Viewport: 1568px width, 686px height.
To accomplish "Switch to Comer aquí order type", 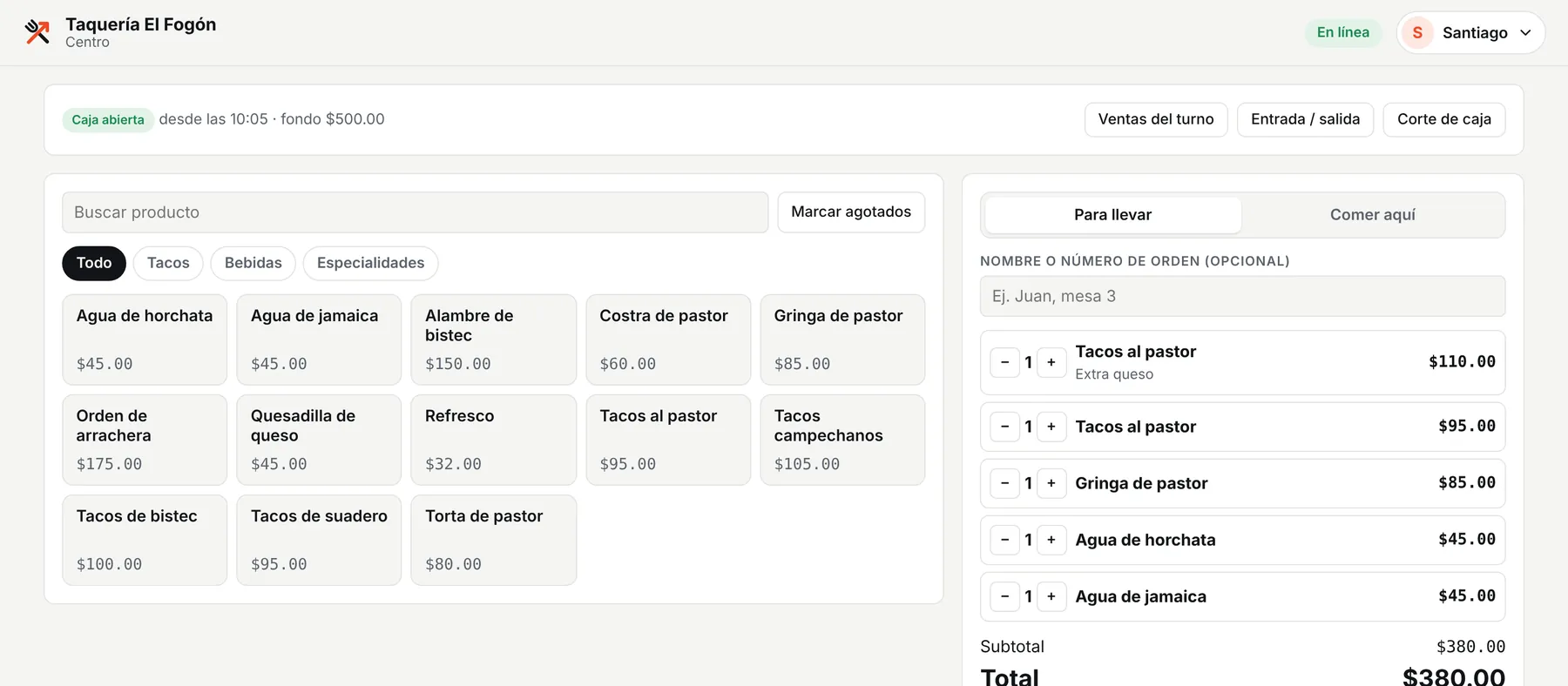I will click(1372, 215).
